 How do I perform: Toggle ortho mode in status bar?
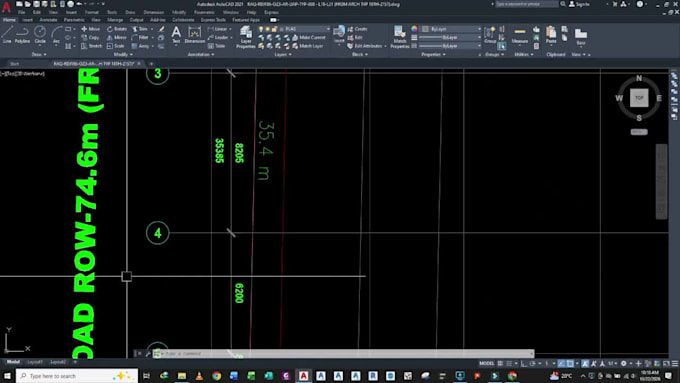tap(524, 363)
